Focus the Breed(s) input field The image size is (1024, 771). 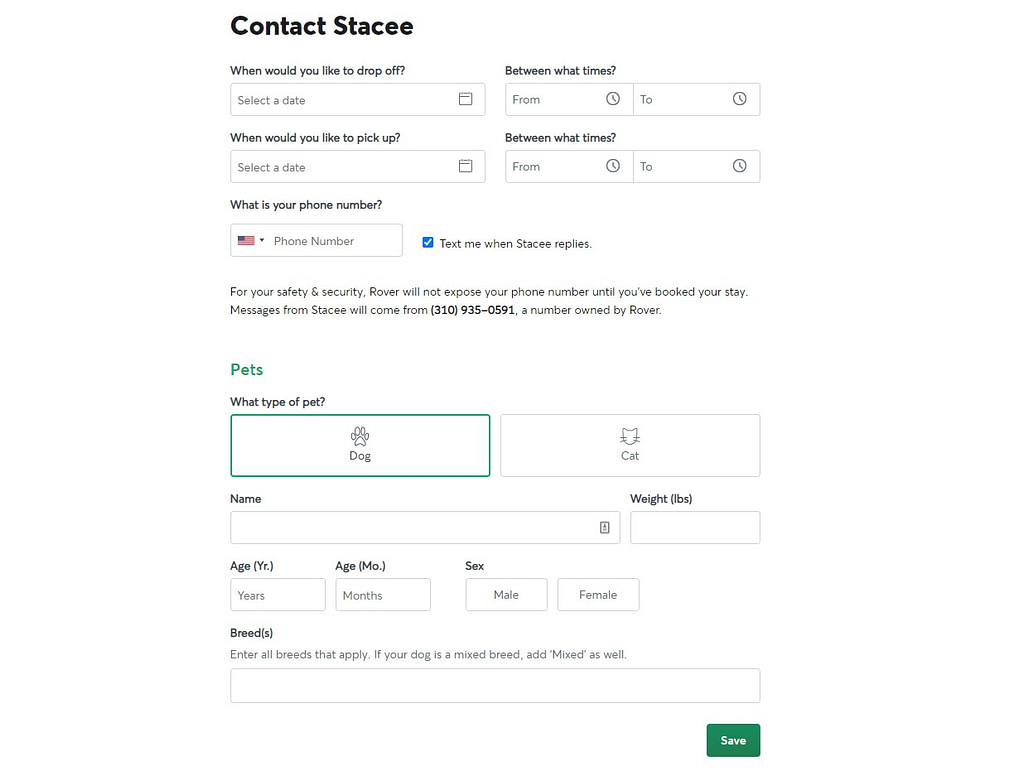[495, 685]
